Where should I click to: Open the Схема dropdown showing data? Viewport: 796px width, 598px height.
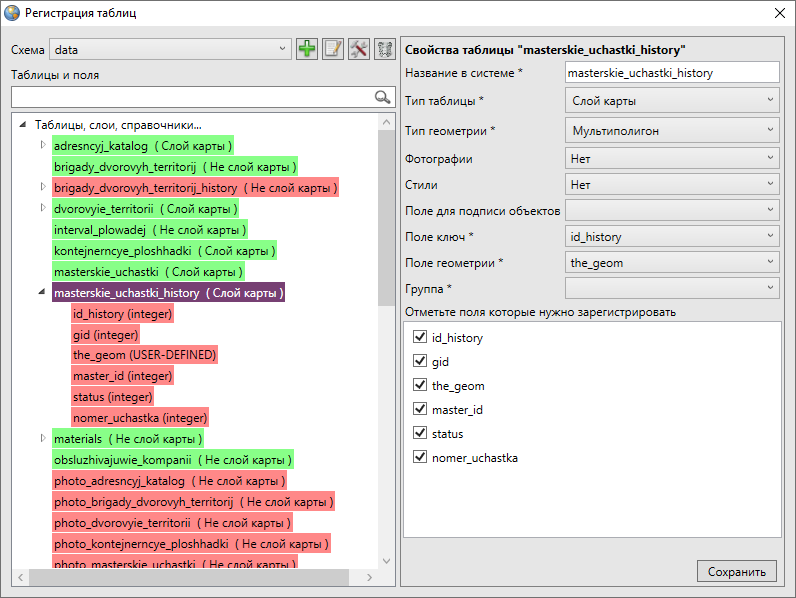click(170, 49)
